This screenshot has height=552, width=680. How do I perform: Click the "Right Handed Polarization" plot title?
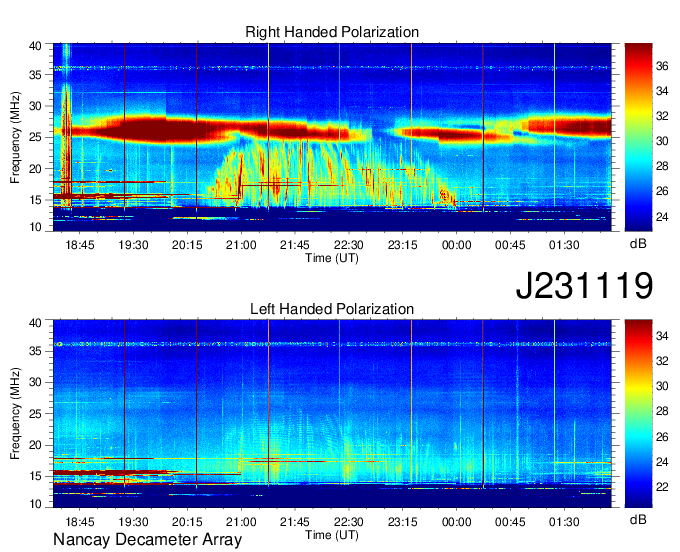pos(332,32)
